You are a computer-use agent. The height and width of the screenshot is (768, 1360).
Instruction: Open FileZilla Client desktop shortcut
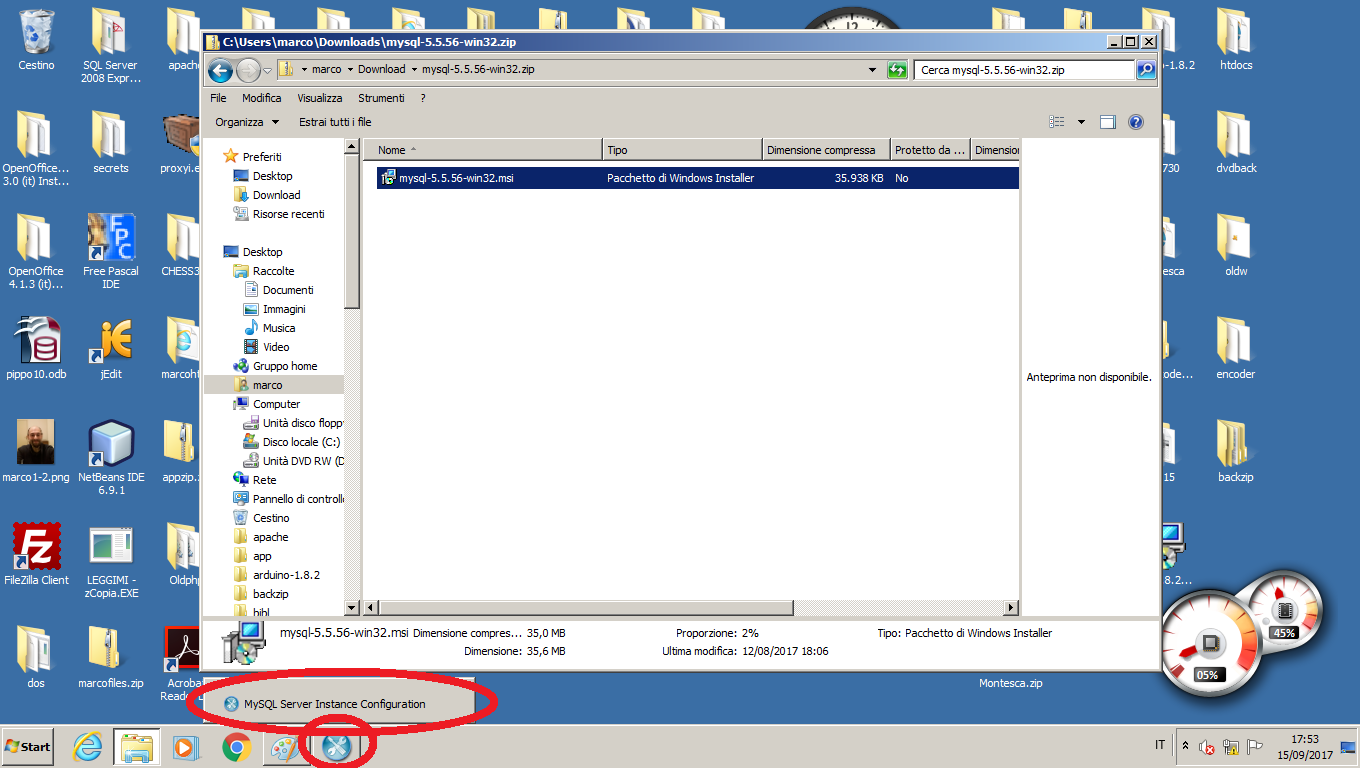36,548
